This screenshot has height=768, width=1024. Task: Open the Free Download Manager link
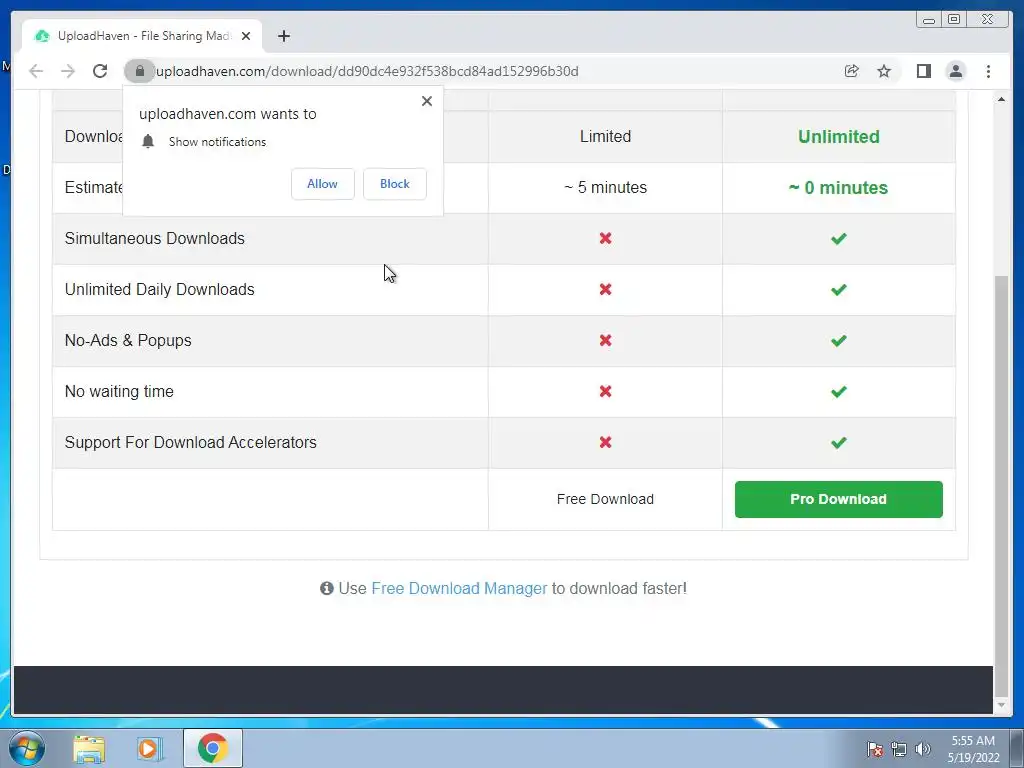coord(459,588)
